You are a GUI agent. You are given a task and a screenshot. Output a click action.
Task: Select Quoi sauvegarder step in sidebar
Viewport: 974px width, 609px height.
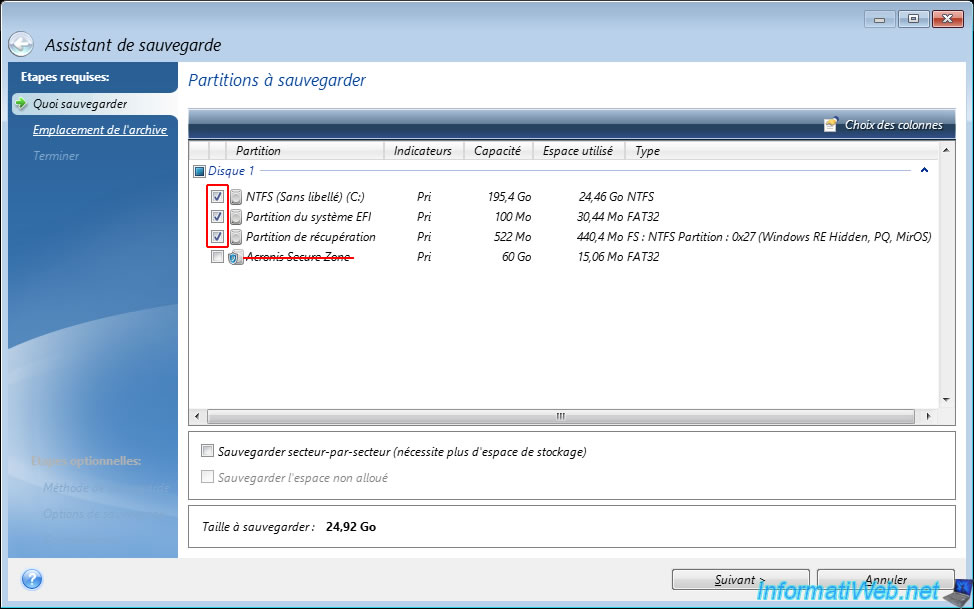[79, 104]
